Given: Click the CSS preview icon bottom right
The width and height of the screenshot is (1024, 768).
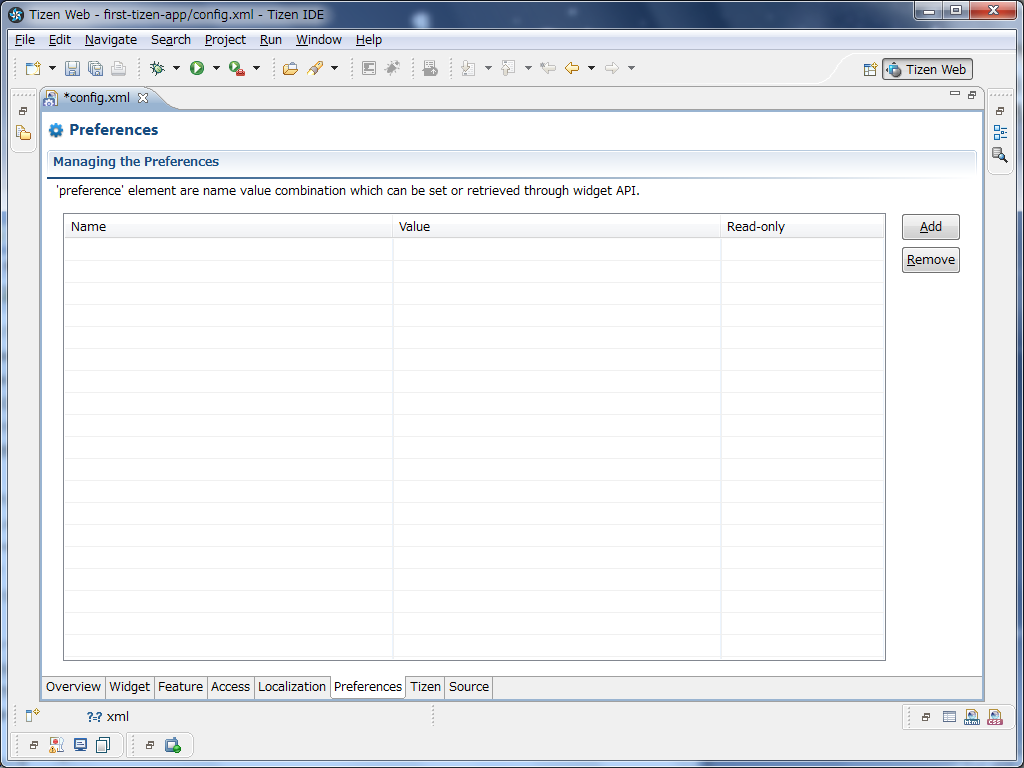Looking at the screenshot, I should click(995, 717).
